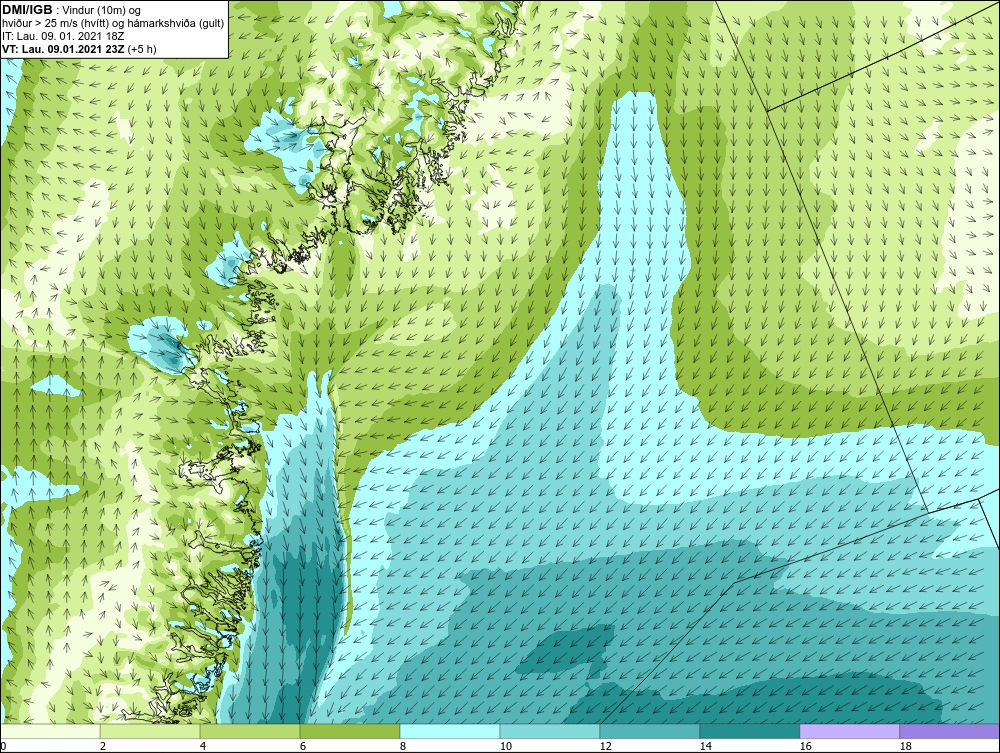Click legend scale label '8'

point(402,746)
